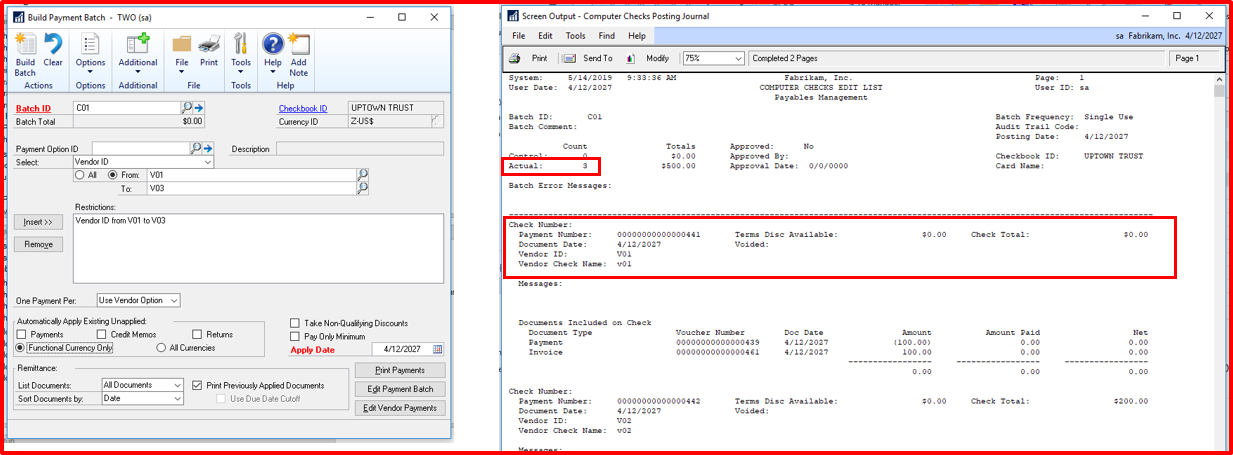The image size is (1233, 455).
Task: Open the Tools menu in Screen Output
Action: coord(575,36)
